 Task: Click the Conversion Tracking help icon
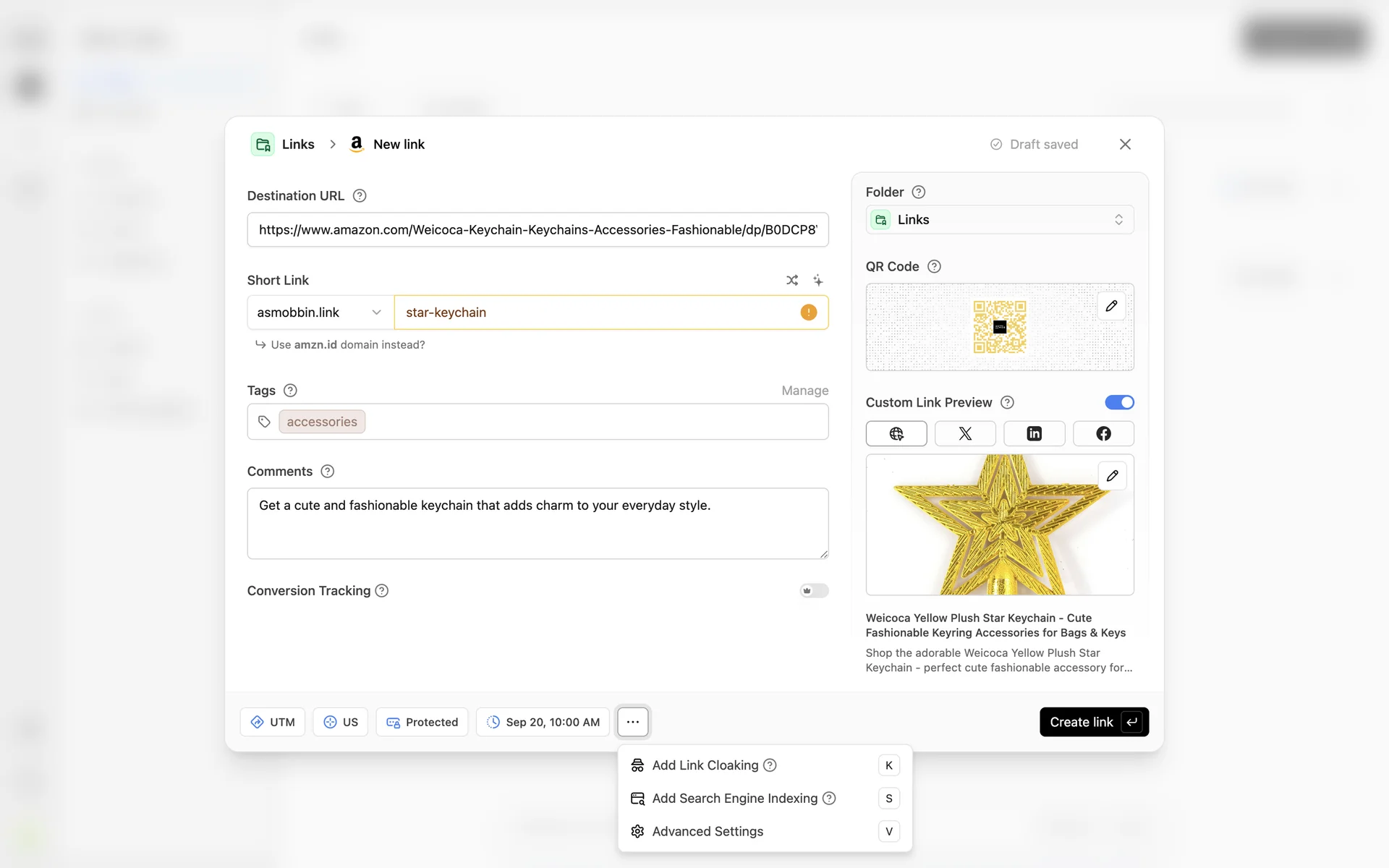(x=382, y=591)
